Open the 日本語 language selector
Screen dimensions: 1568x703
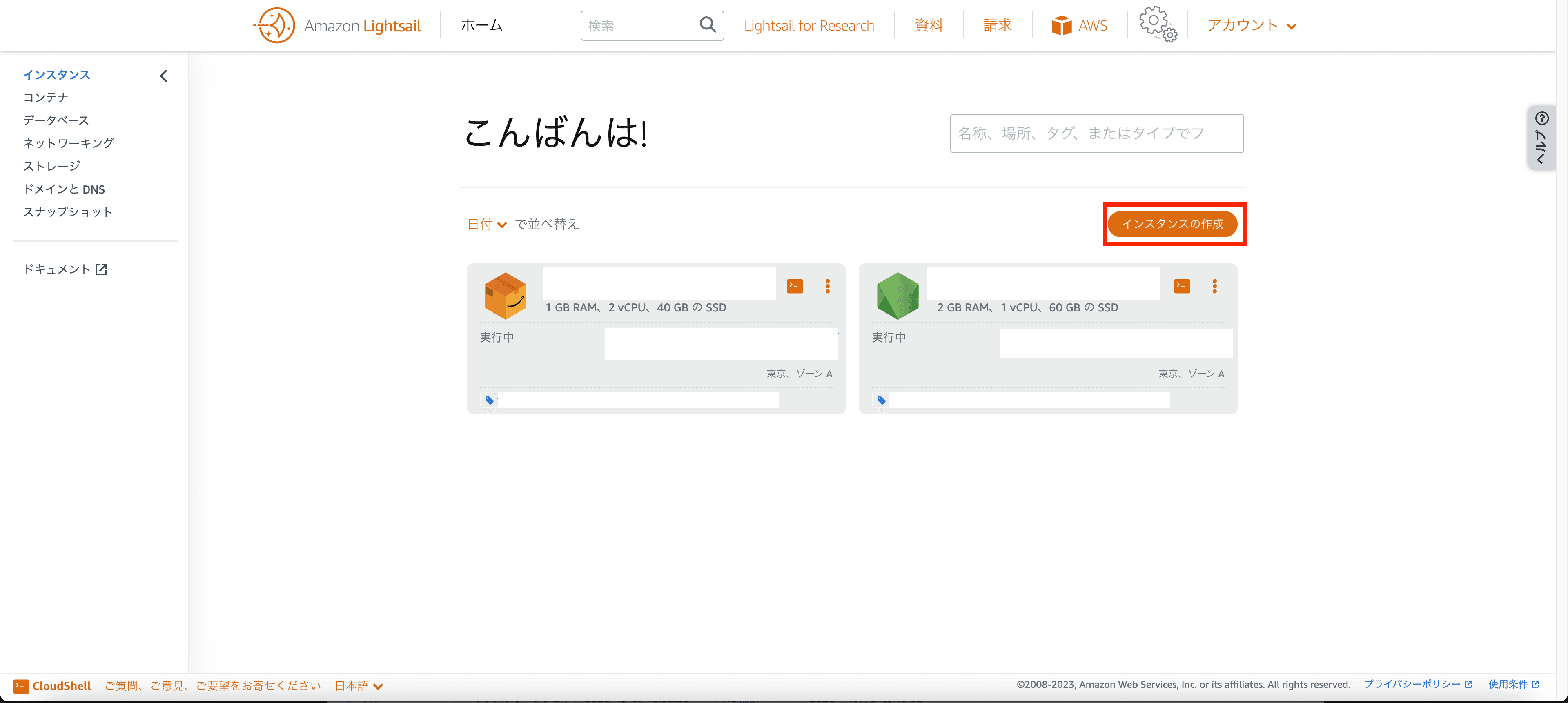click(x=359, y=686)
